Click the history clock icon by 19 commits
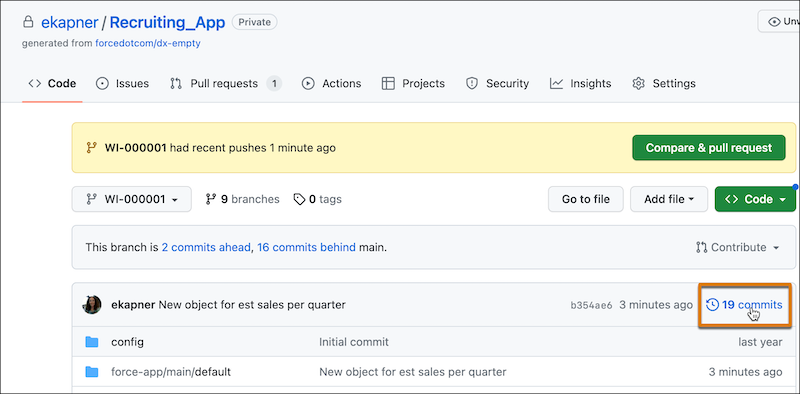 pos(712,305)
